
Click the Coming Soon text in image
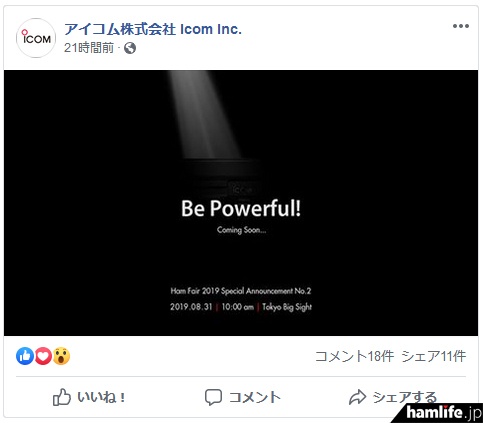point(241,230)
